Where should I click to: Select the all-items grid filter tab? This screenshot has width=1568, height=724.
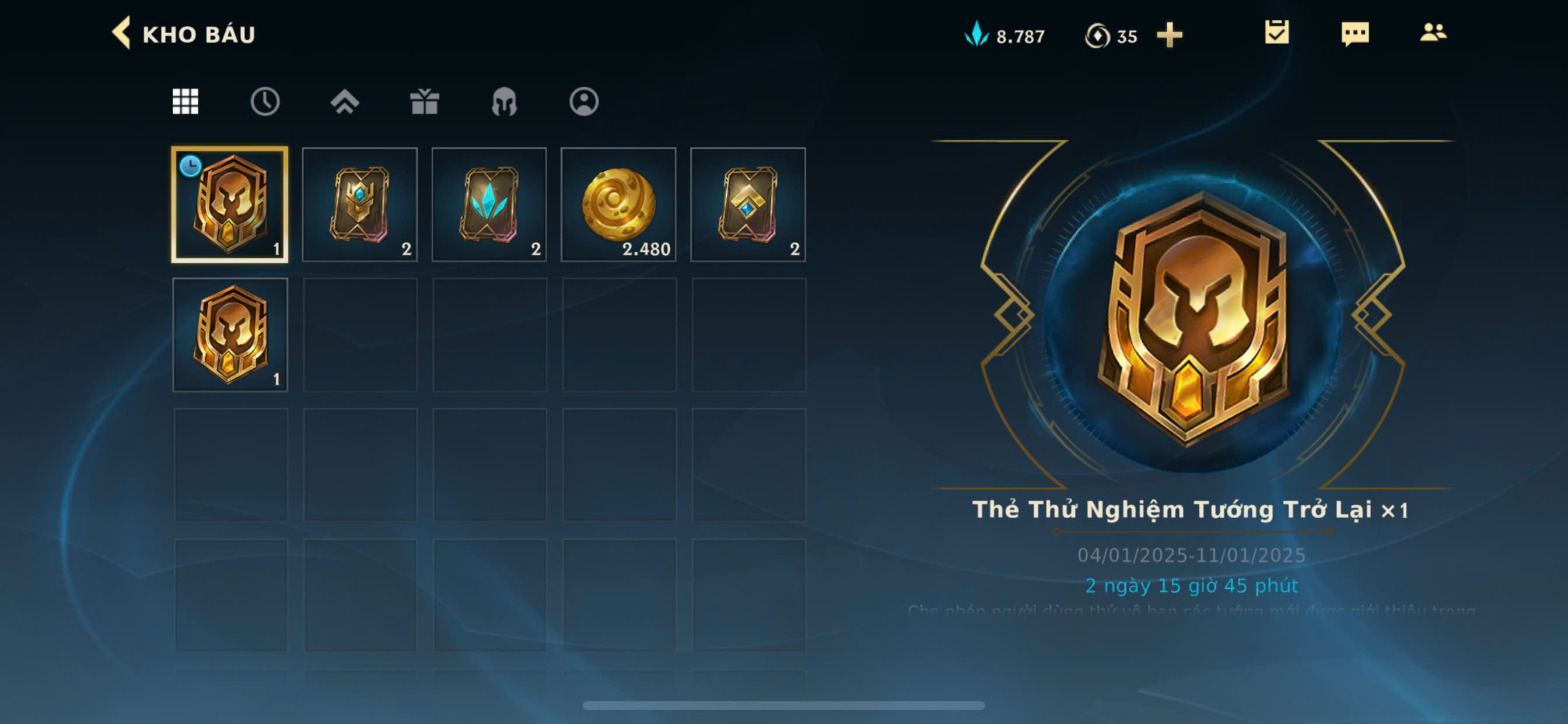(185, 101)
